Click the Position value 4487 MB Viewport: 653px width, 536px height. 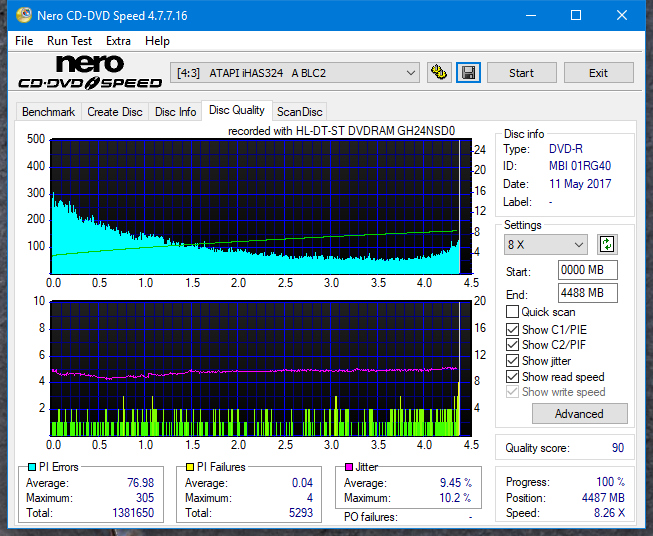603,498
